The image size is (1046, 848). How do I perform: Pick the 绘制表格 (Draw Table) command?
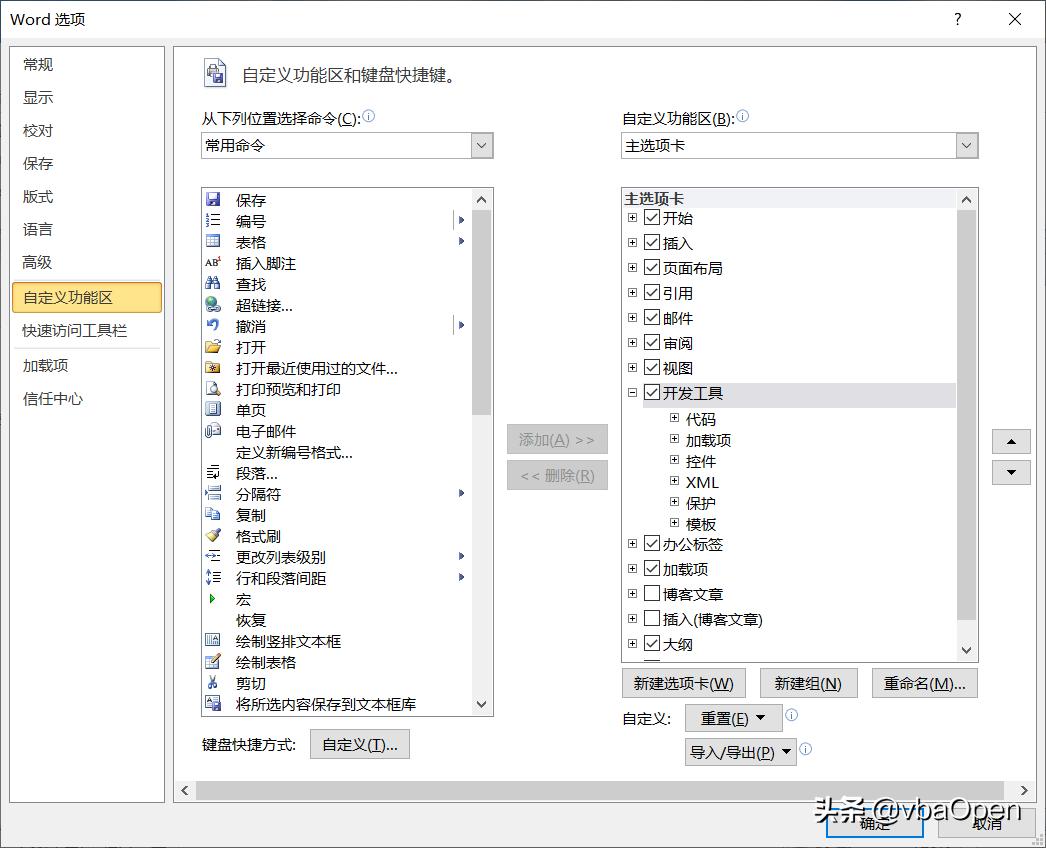click(257, 662)
